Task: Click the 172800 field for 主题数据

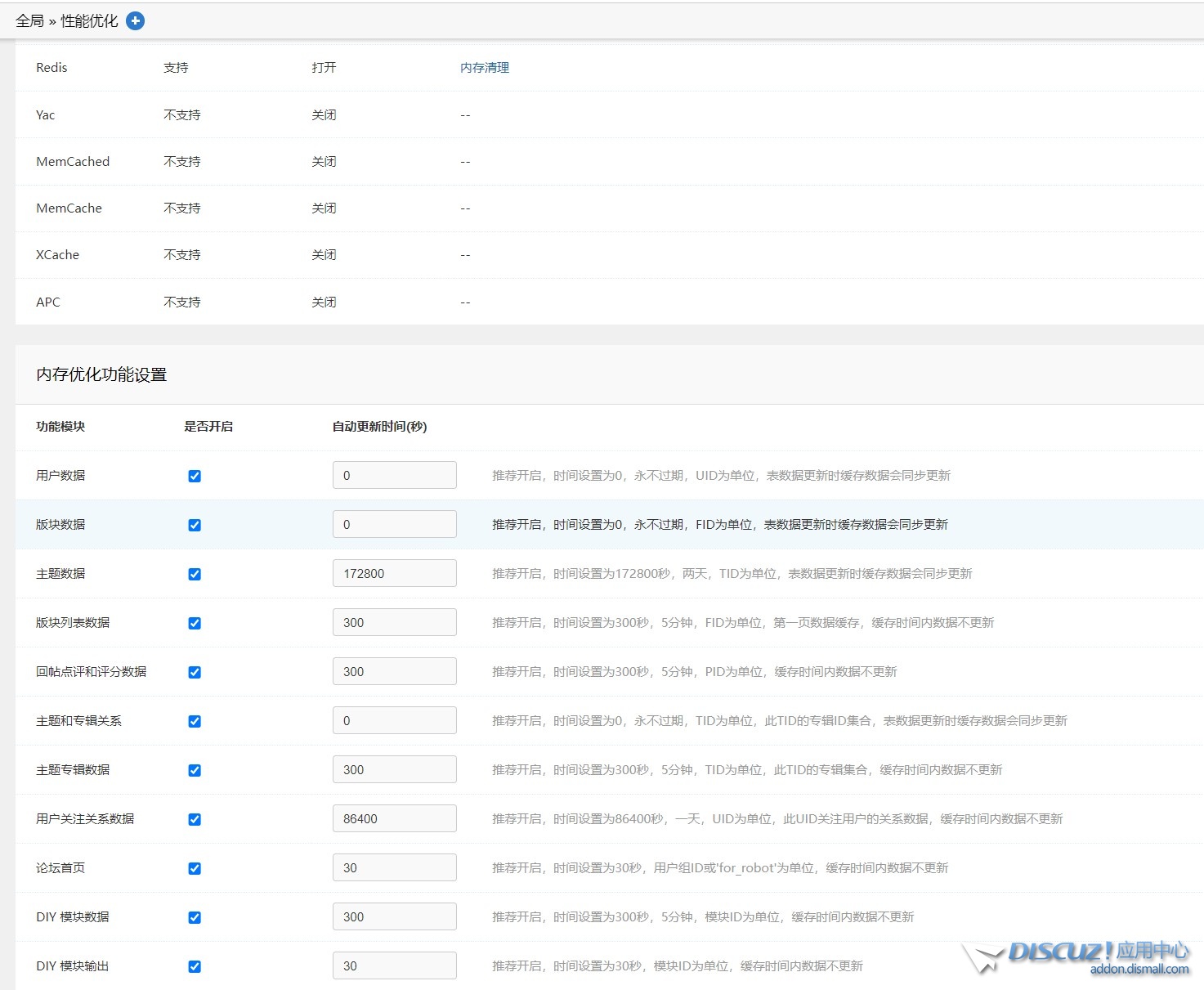Action: (x=395, y=573)
